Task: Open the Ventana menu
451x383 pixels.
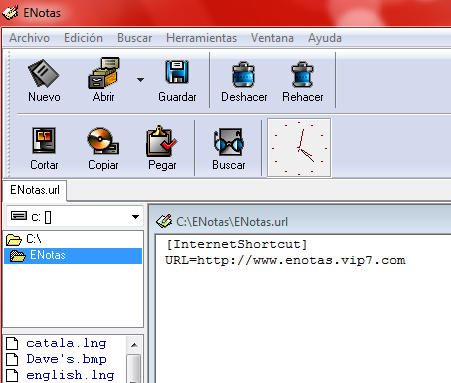Action: [x=272, y=38]
